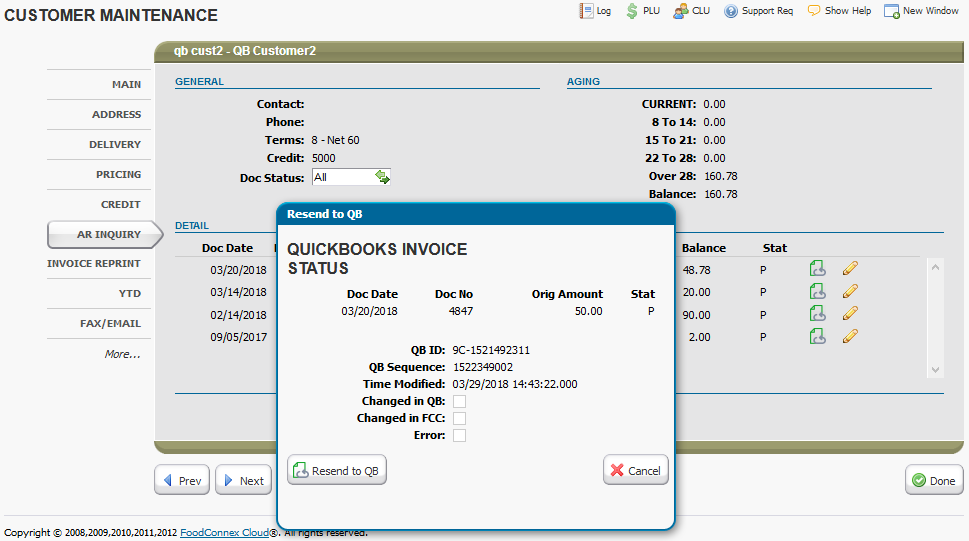
Task: Click QB resend icon for balance 20.00 row
Action: click(x=818, y=291)
